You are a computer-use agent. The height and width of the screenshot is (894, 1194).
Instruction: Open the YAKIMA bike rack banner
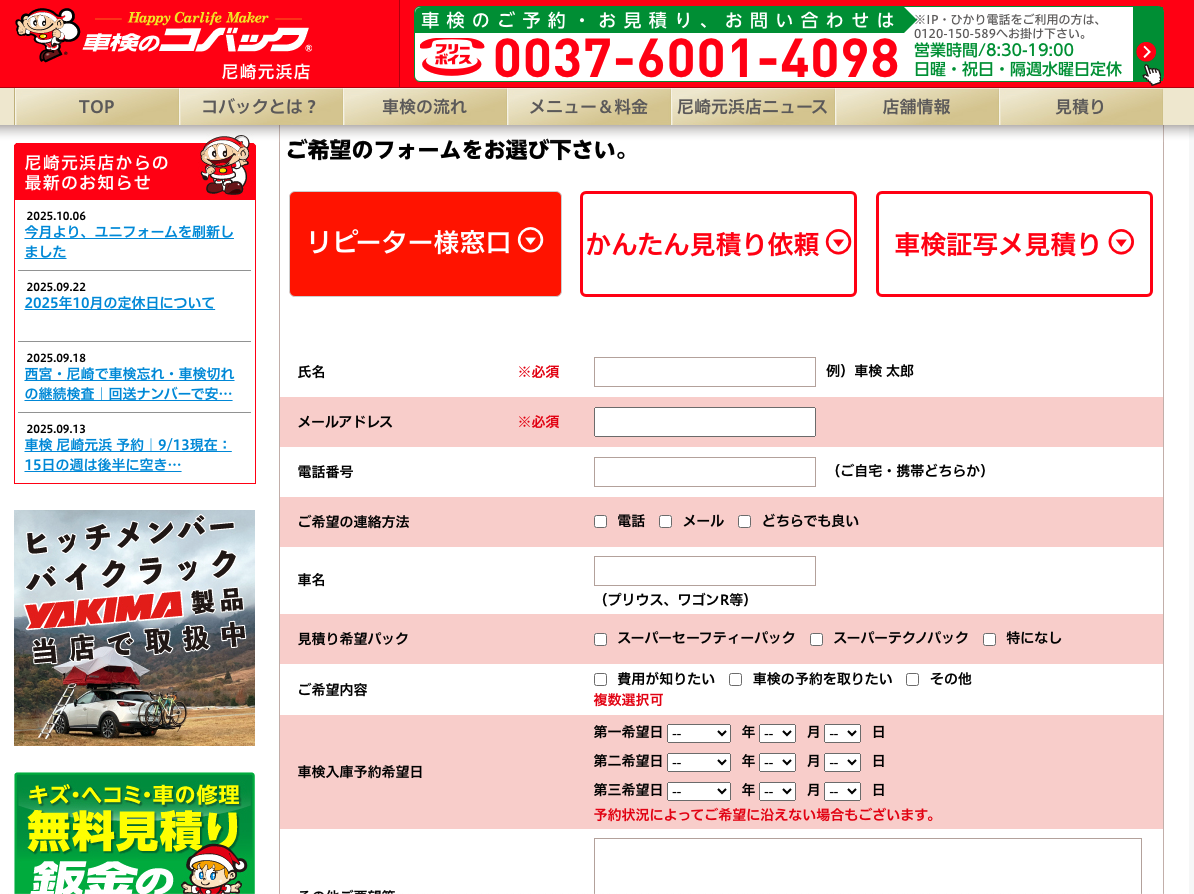[x=134, y=627]
